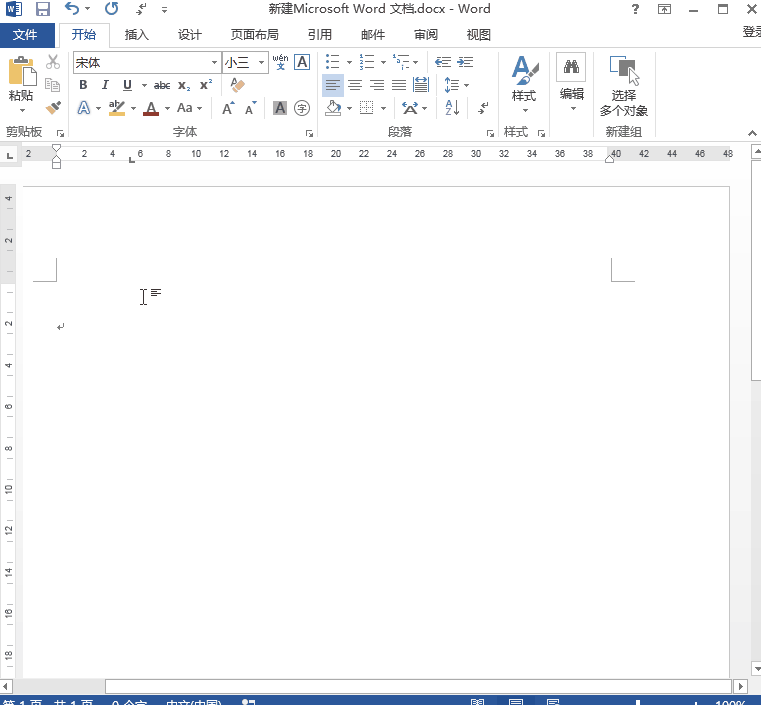
Task: Switch to the 引用 tab
Action: tap(320, 35)
